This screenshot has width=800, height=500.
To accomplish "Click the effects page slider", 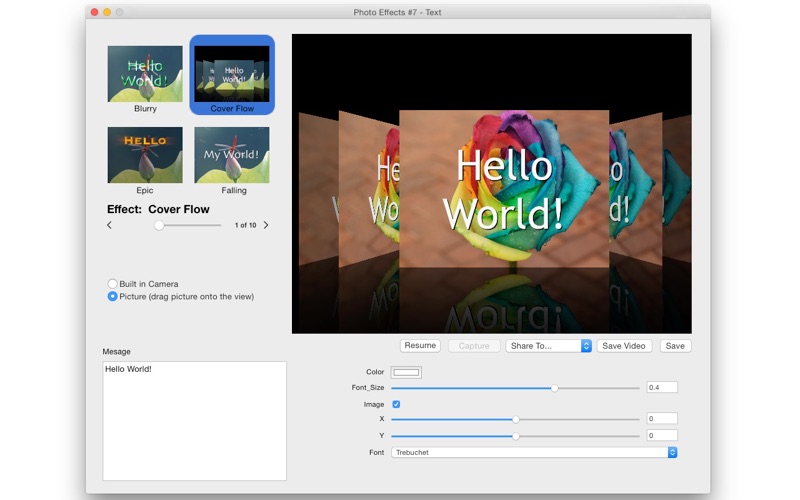I will pos(187,225).
